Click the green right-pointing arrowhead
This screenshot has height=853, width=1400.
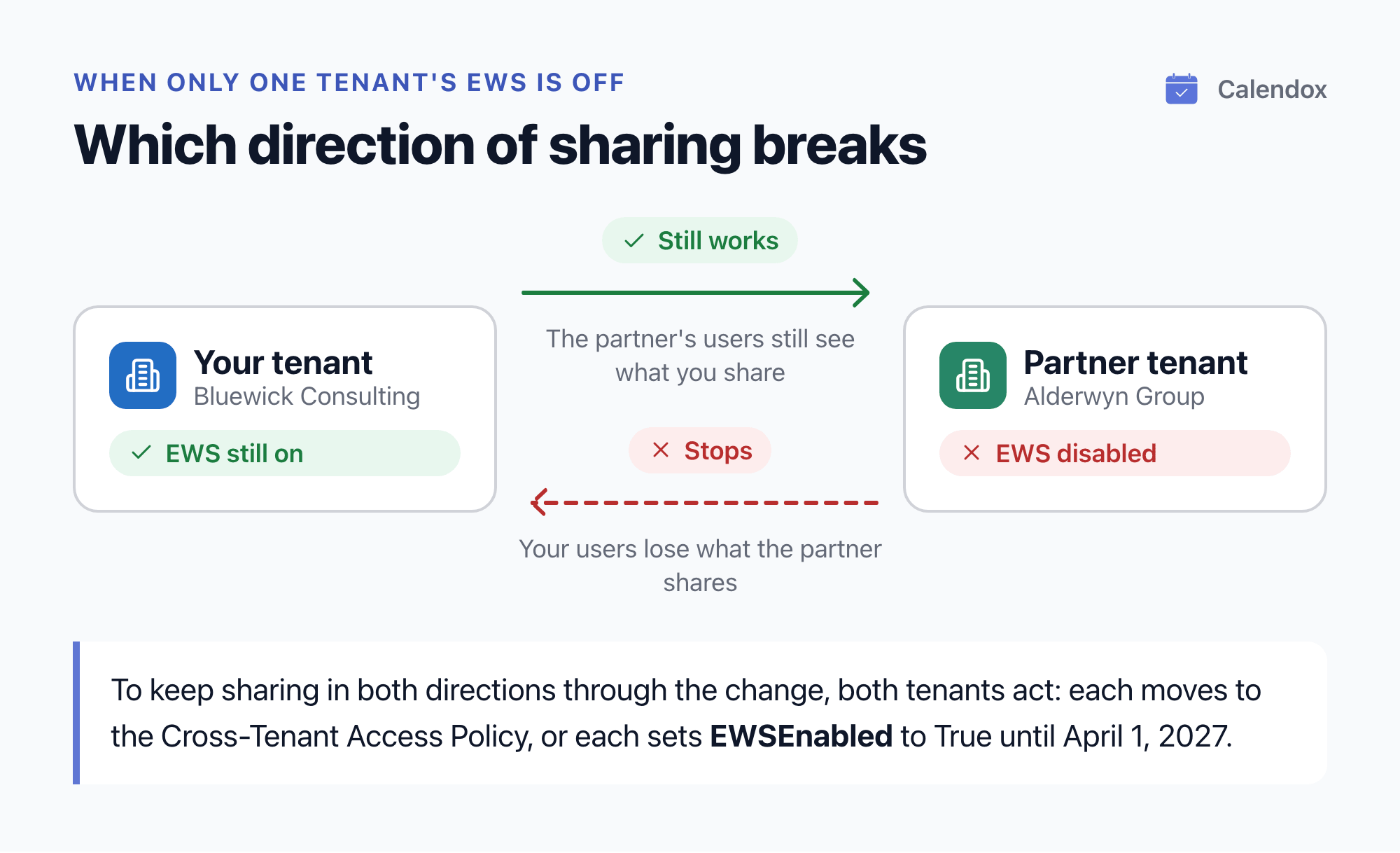click(861, 293)
